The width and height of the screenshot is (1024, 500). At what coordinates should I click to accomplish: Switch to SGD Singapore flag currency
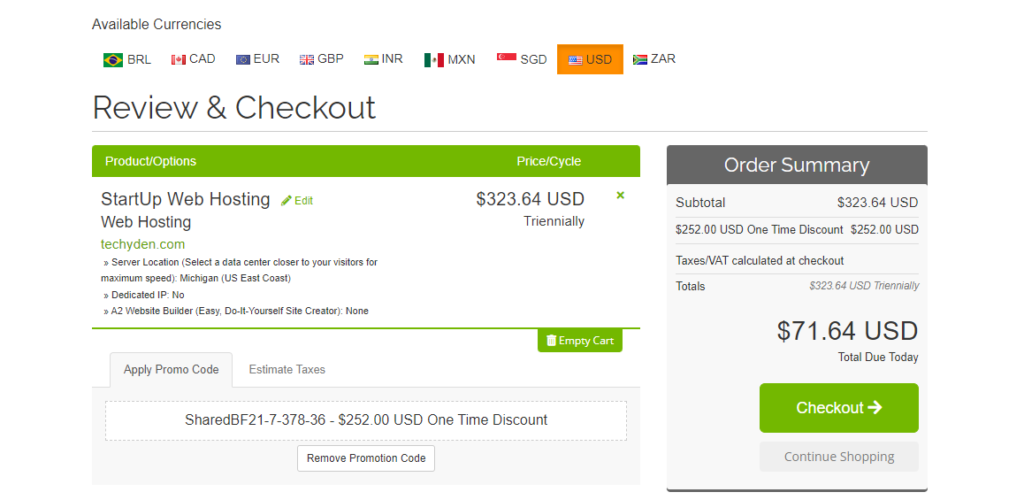(x=521, y=59)
